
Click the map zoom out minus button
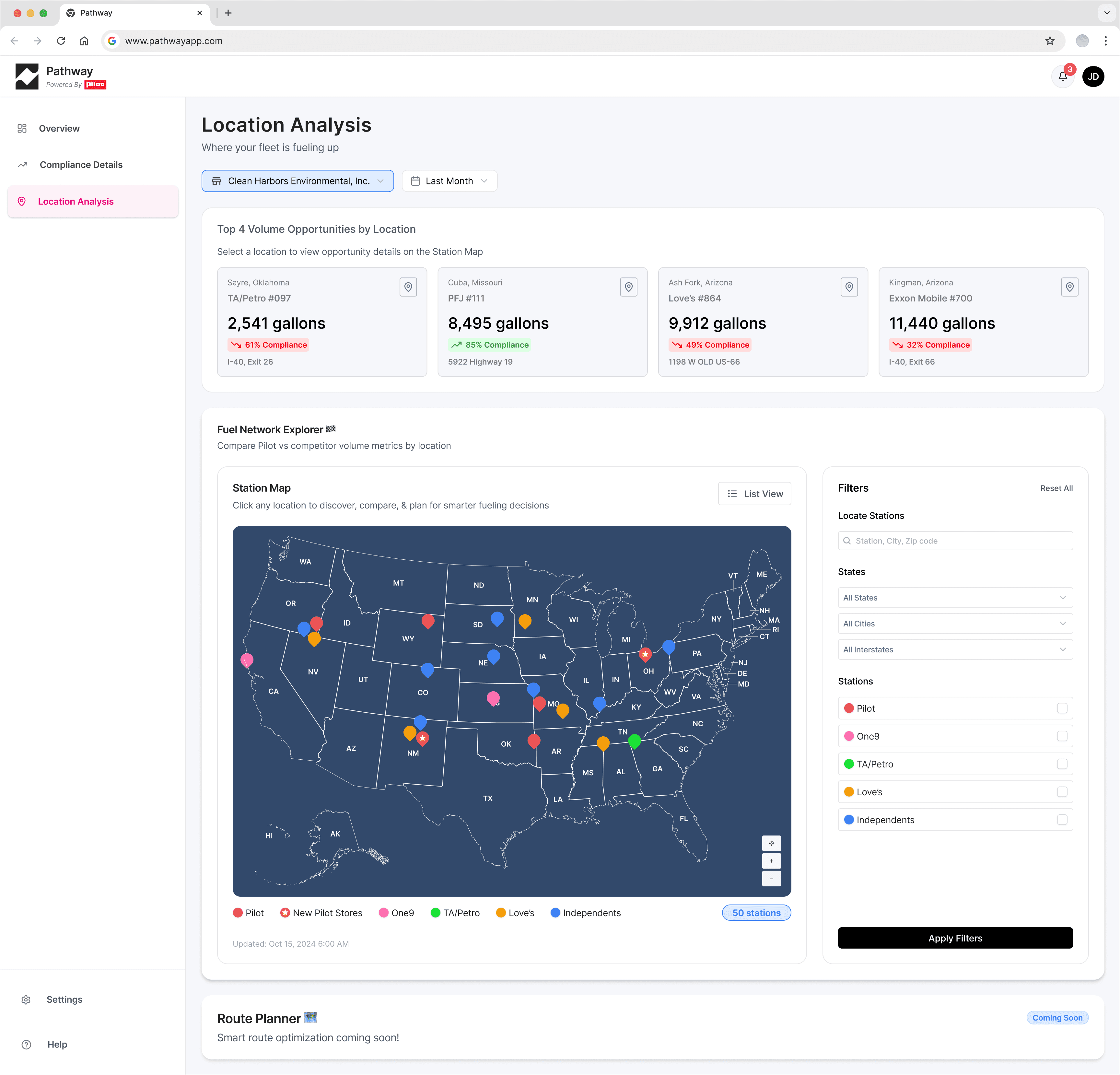click(x=771, y=878)
